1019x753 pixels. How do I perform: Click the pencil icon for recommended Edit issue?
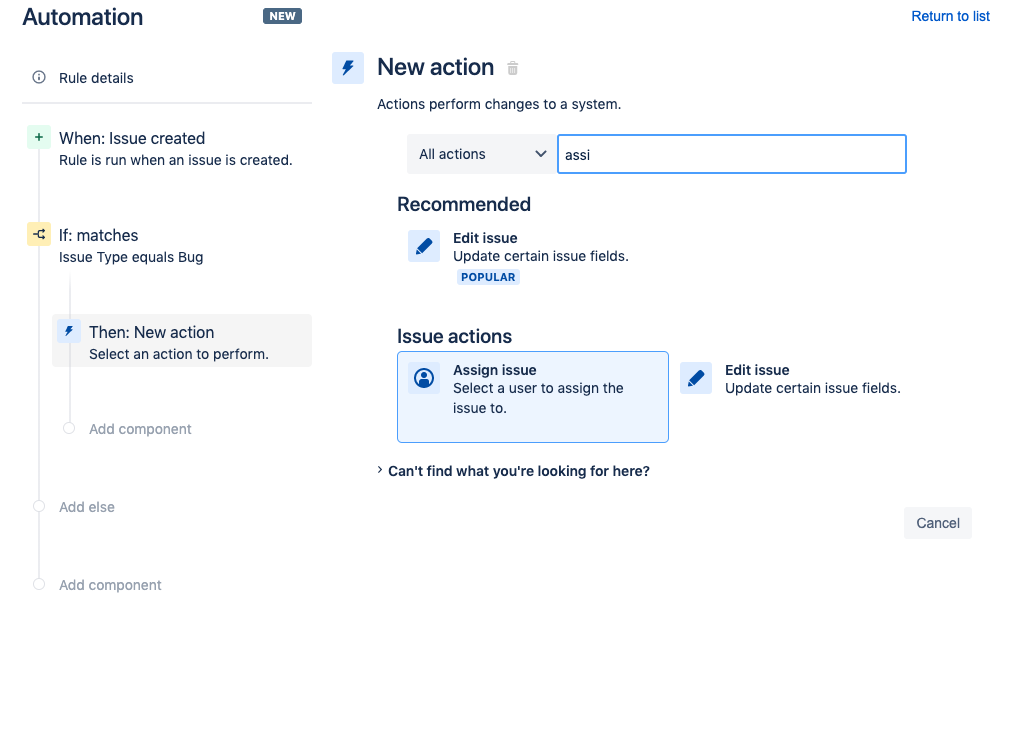coord(423,245)
